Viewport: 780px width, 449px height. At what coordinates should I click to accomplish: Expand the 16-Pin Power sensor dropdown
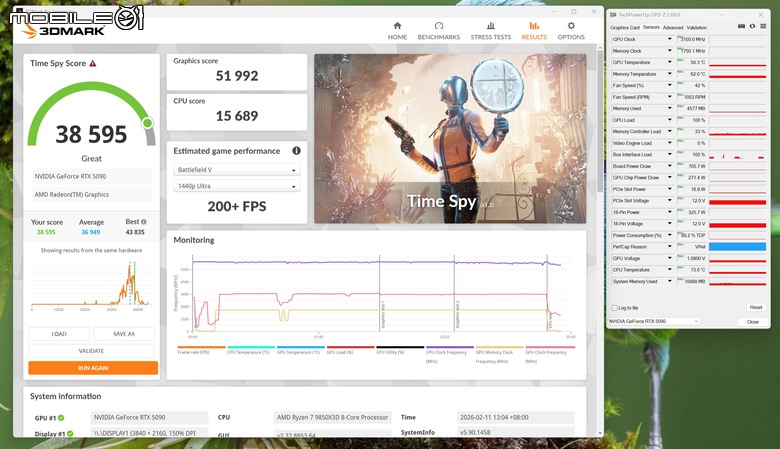pos(670,212)
